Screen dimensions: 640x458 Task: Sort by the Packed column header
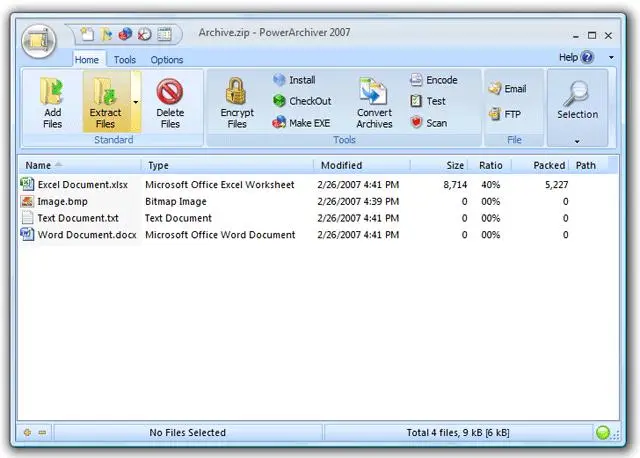[540, 165]
